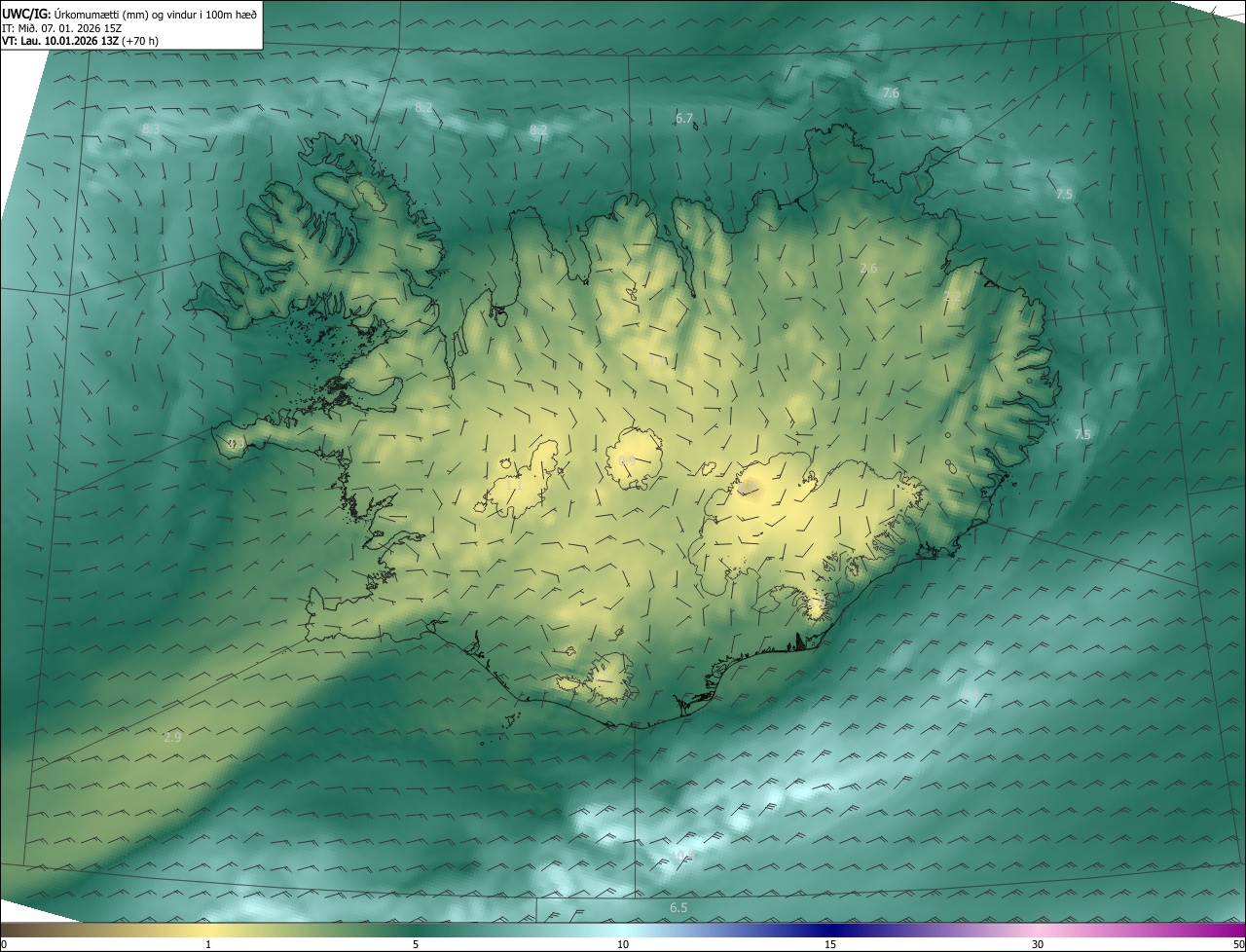Click the faint 0.9 value on glacier
The width and height of the screenshot is (1246, 952).
point(627,459)
